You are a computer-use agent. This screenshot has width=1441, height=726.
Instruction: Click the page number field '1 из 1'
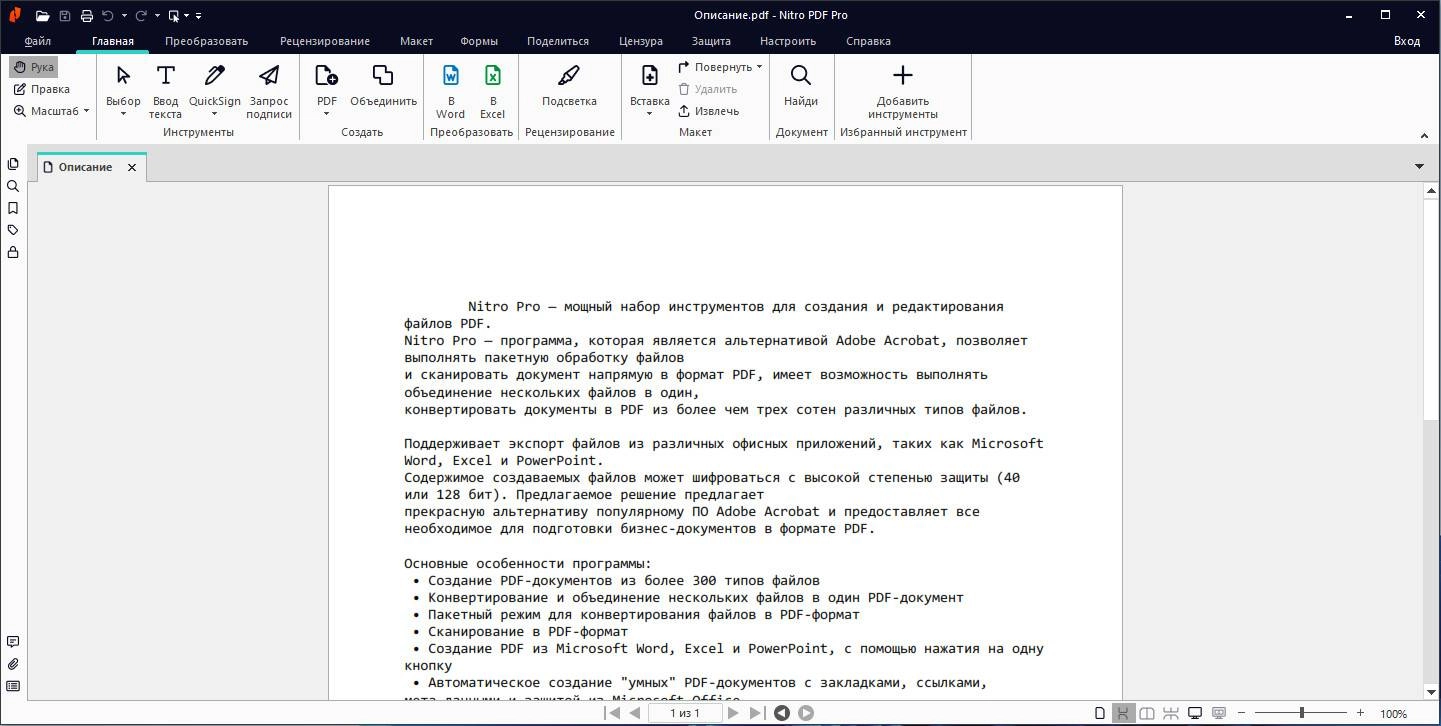(x=685, y=713)
